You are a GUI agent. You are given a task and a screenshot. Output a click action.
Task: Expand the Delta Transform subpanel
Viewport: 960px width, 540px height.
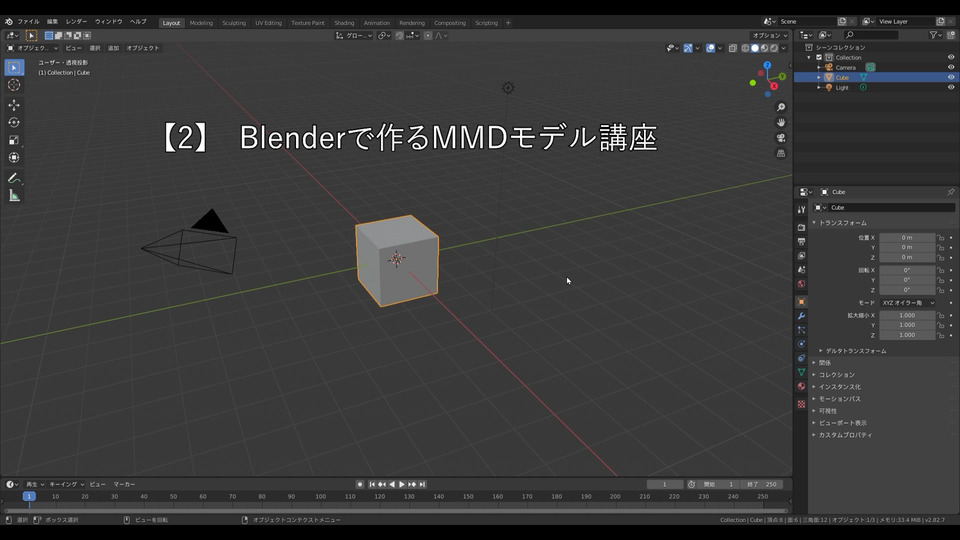point(855,351)
